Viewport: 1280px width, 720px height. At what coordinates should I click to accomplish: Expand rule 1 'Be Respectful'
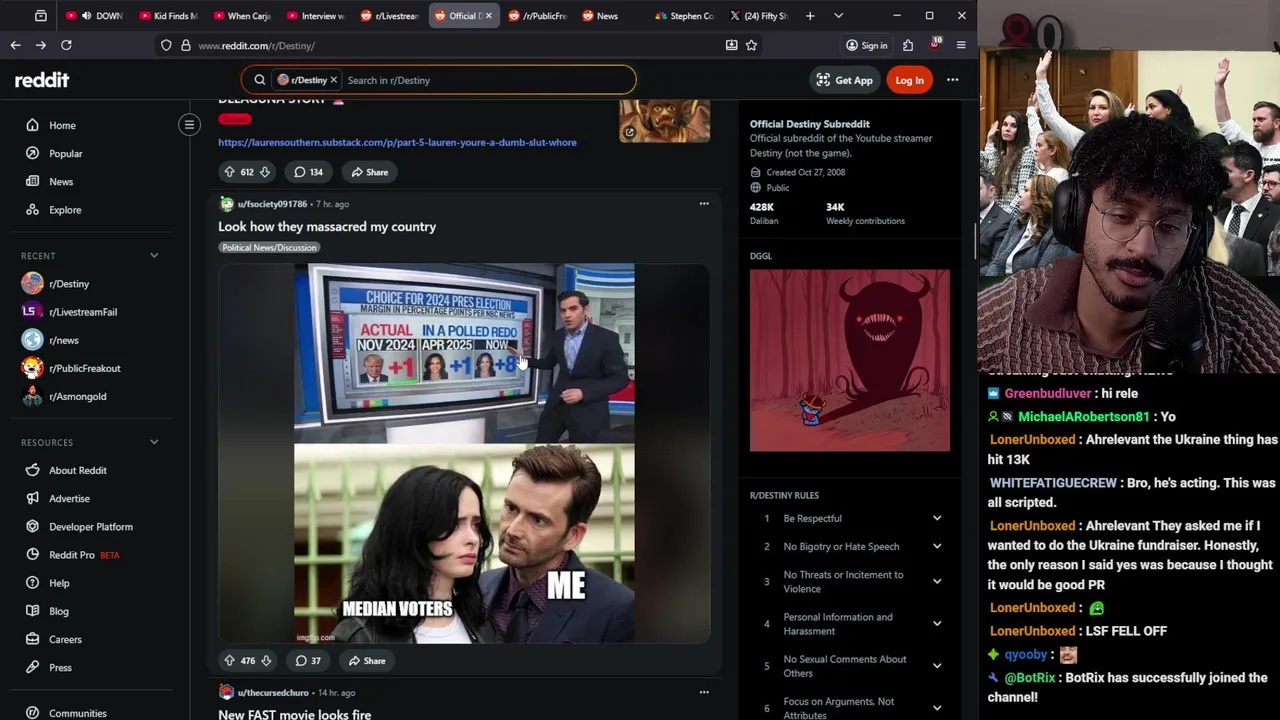(x=937, y=518)
